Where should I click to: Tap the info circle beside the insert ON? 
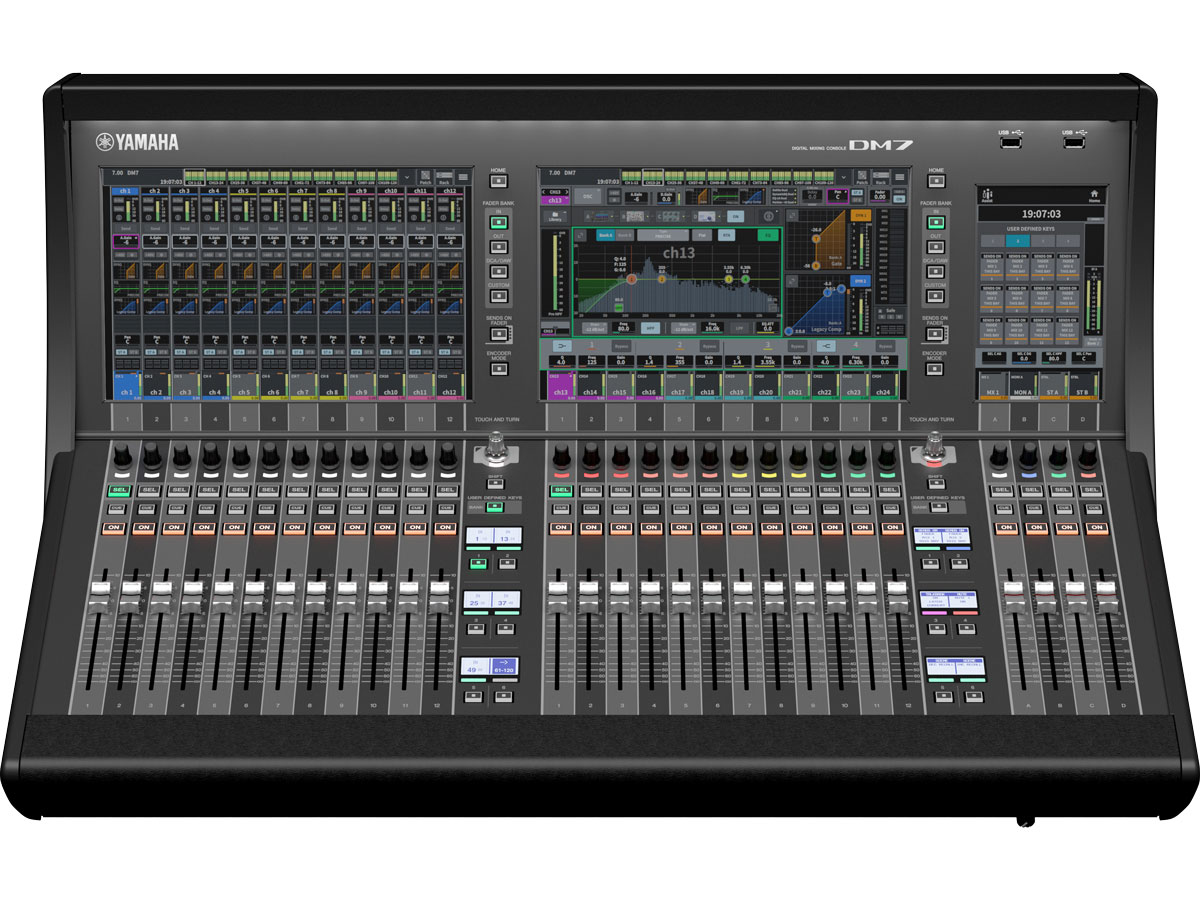point(768,216)
